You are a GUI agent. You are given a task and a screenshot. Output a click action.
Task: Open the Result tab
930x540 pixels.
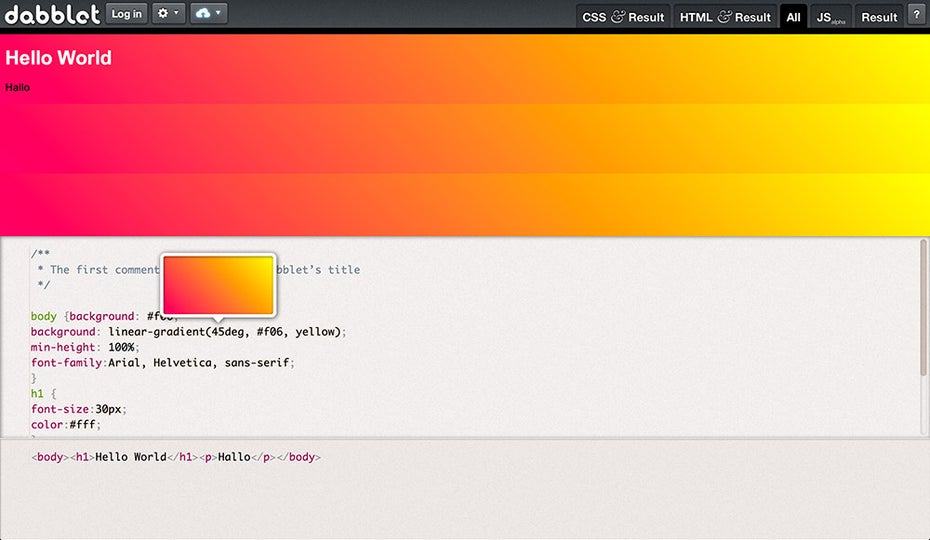pos(879,17)
